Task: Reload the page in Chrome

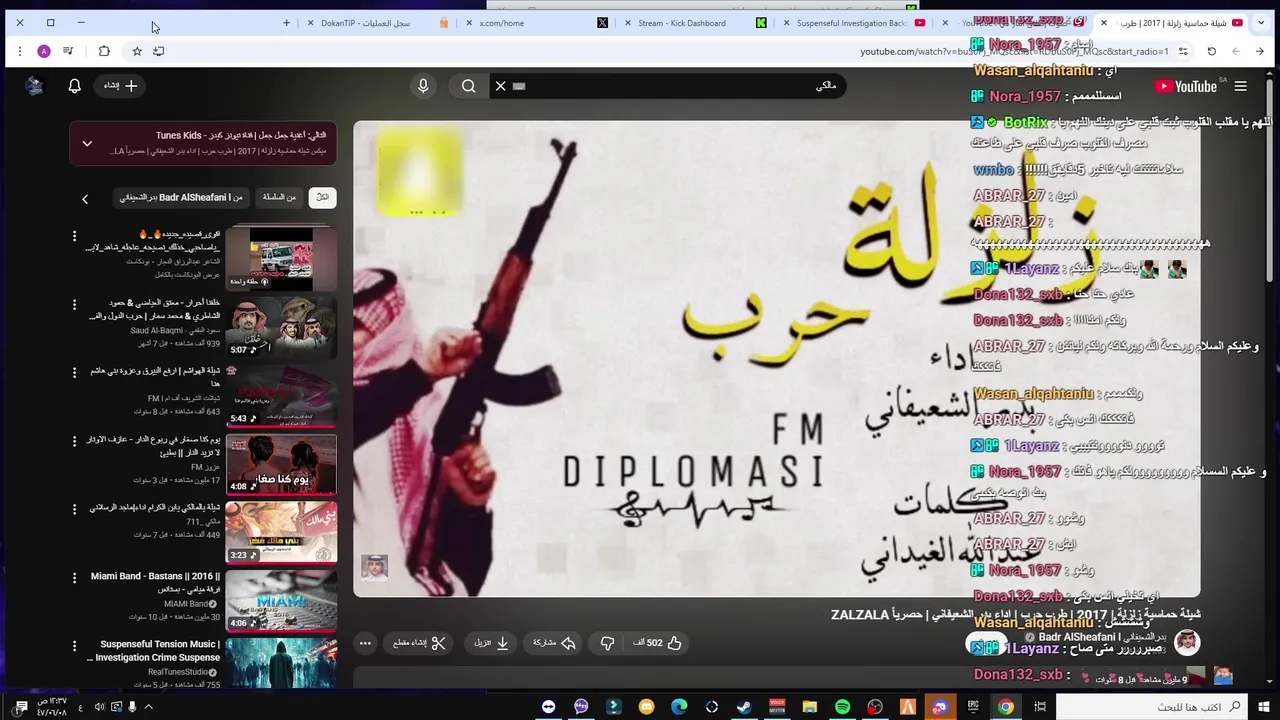Action: coord(1211,51)
